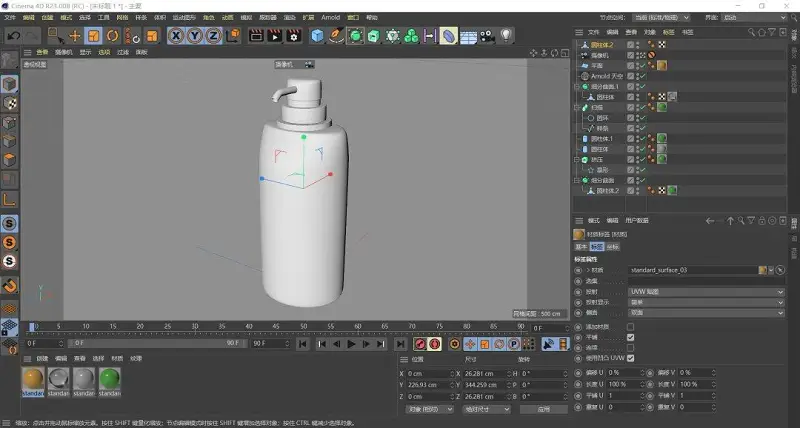Screen dimensions: 800x428
Task: Open the 帮助 menu
Action: coord(372,17)
